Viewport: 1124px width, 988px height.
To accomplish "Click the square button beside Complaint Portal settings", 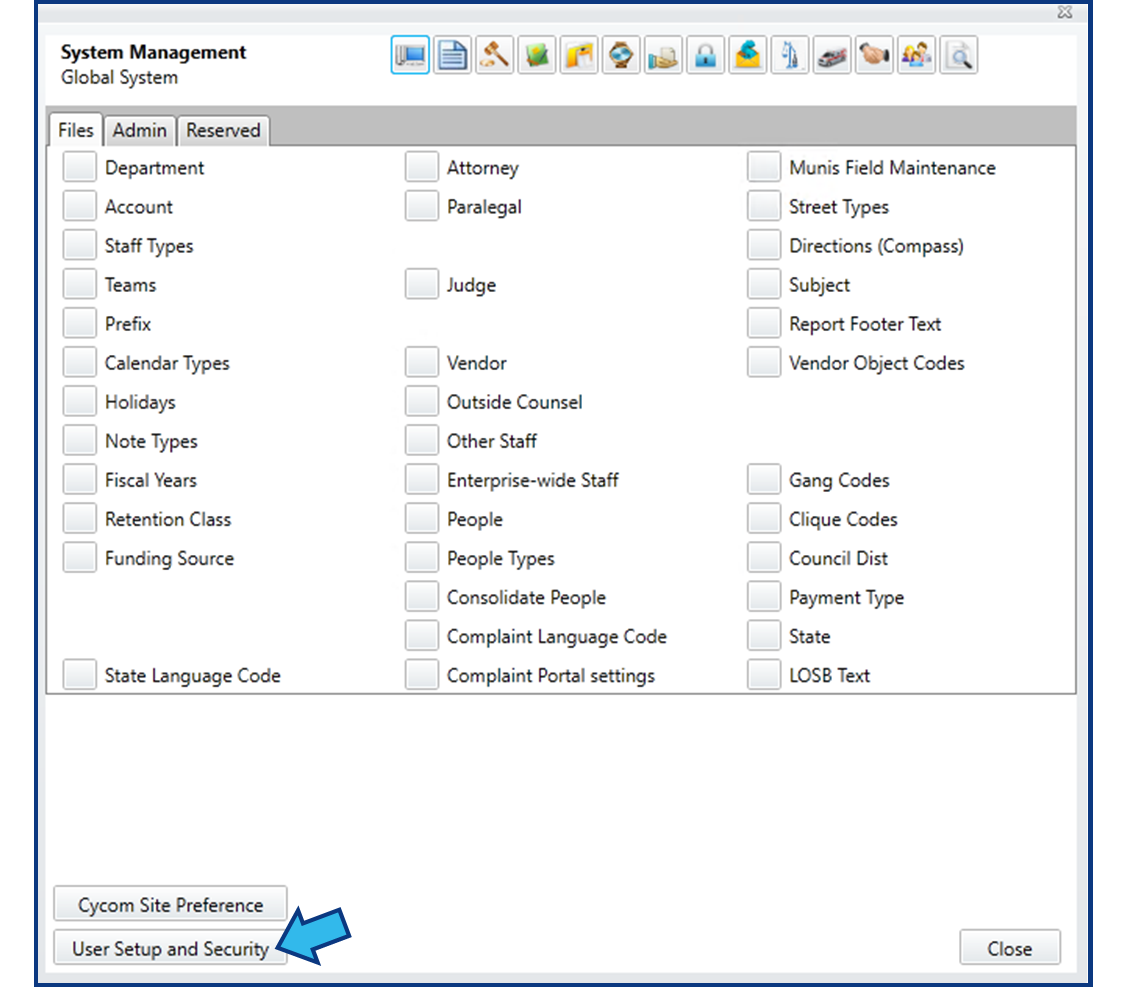I will [x=422, y=675].
